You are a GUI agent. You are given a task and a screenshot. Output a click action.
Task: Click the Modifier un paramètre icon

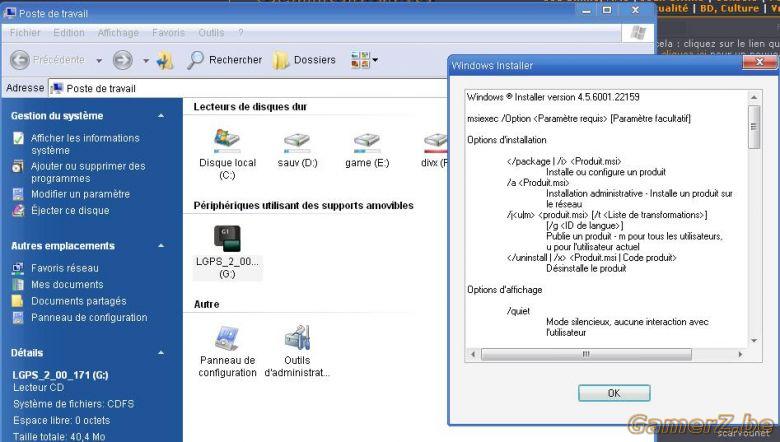(x=18, y=194)
